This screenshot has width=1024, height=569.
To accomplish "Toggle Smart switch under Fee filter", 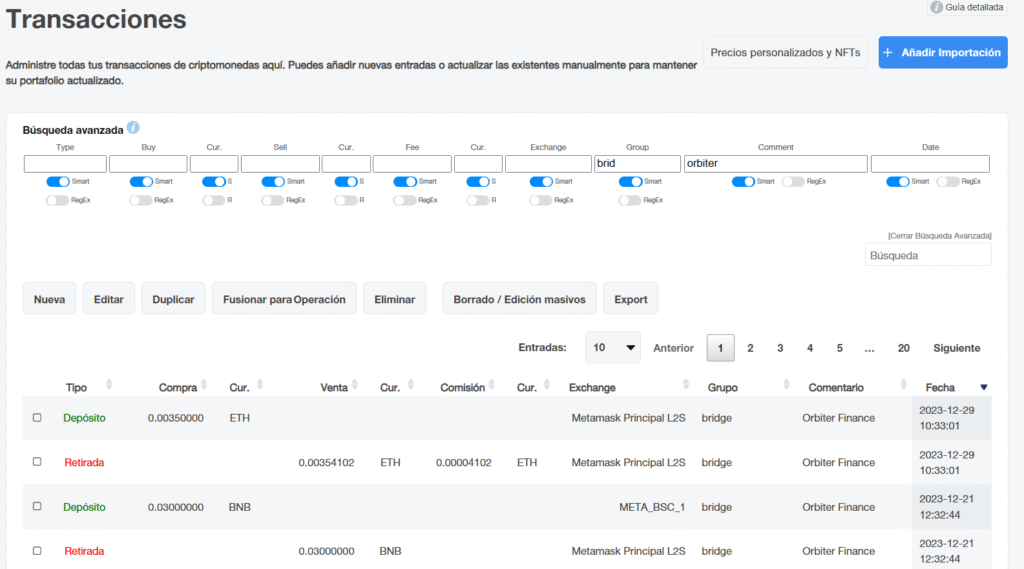I will [405, 182].
